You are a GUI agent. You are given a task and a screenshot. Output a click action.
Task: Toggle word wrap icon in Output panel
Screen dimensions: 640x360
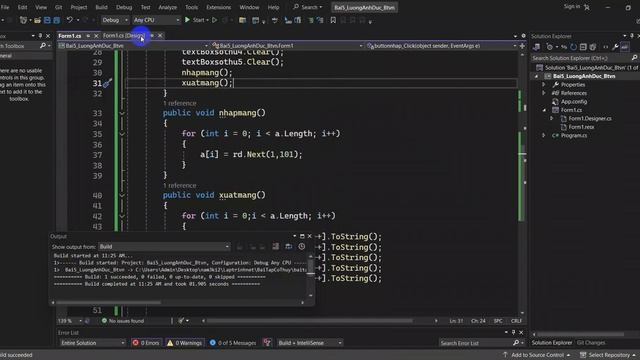(x=289, y=247)
